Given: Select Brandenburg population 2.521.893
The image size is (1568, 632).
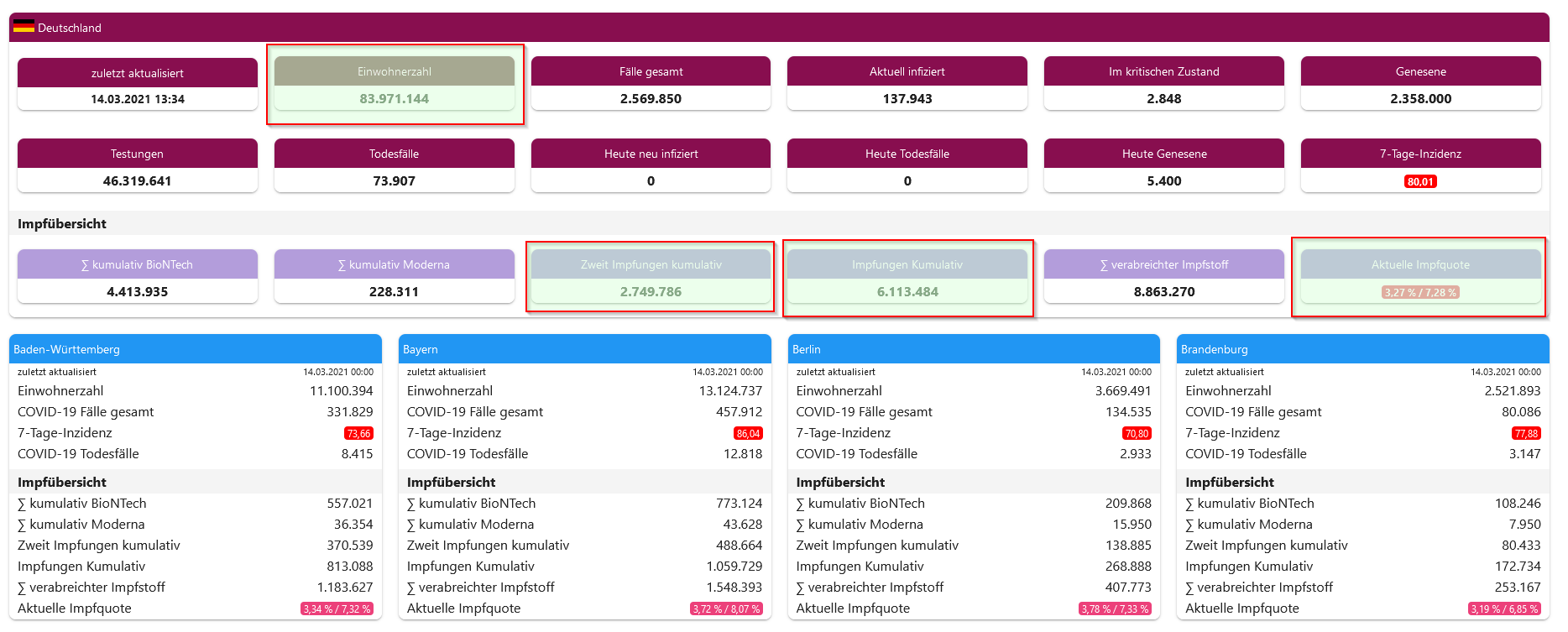Looking at the screenshot, I should 1513,391.
